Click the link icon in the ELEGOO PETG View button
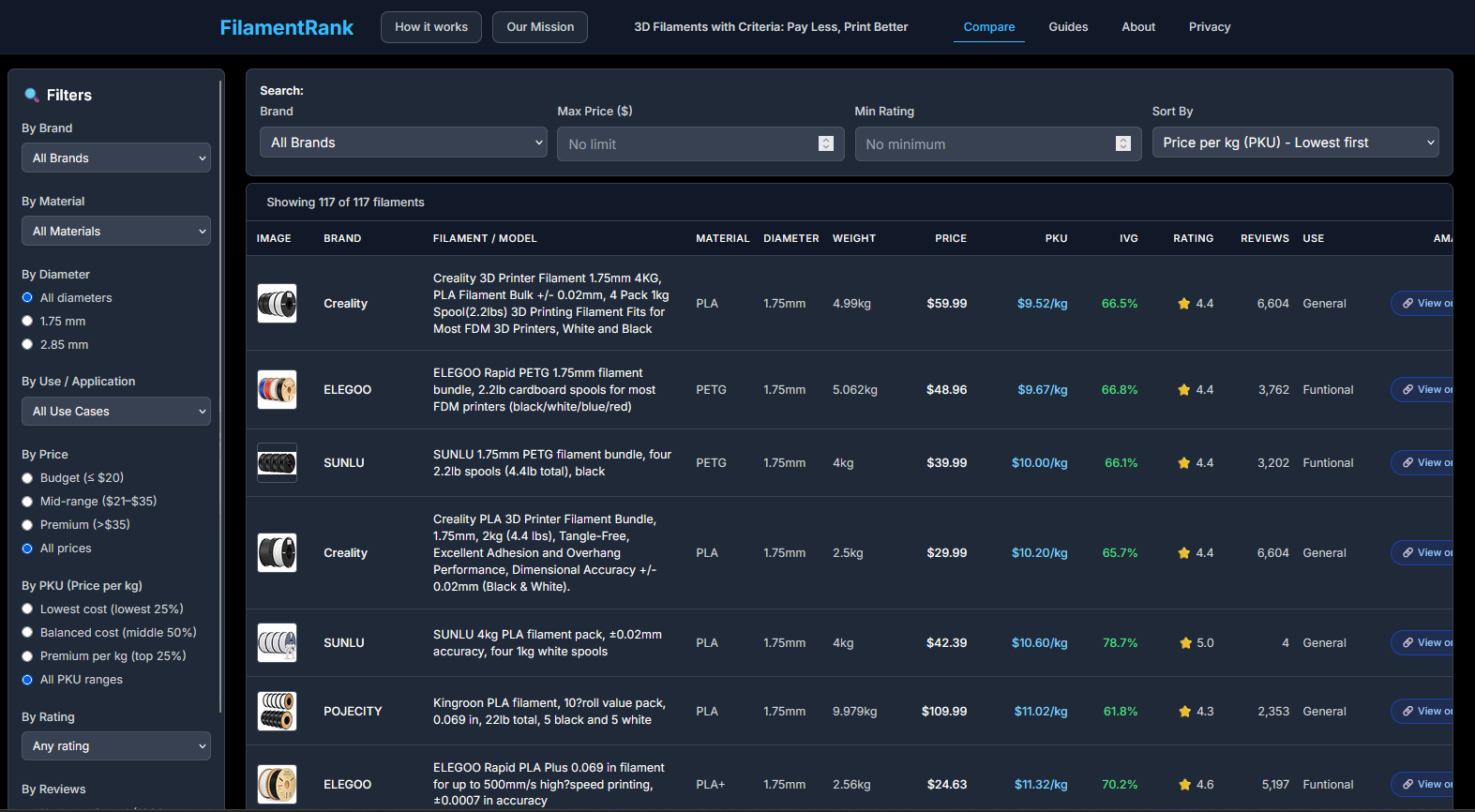 click(x=1407, y=390)
